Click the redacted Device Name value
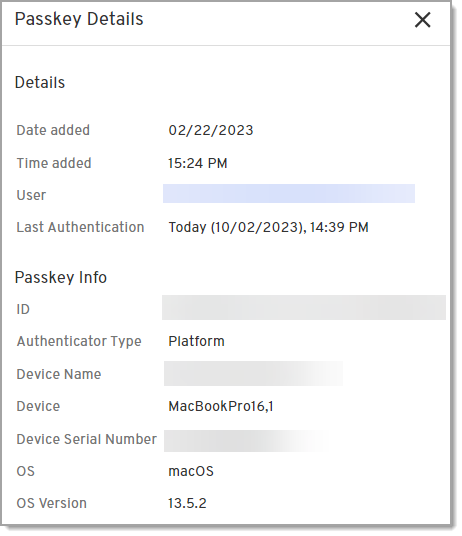462x536 pixels. pyautogui.click(x=253, y=374)
